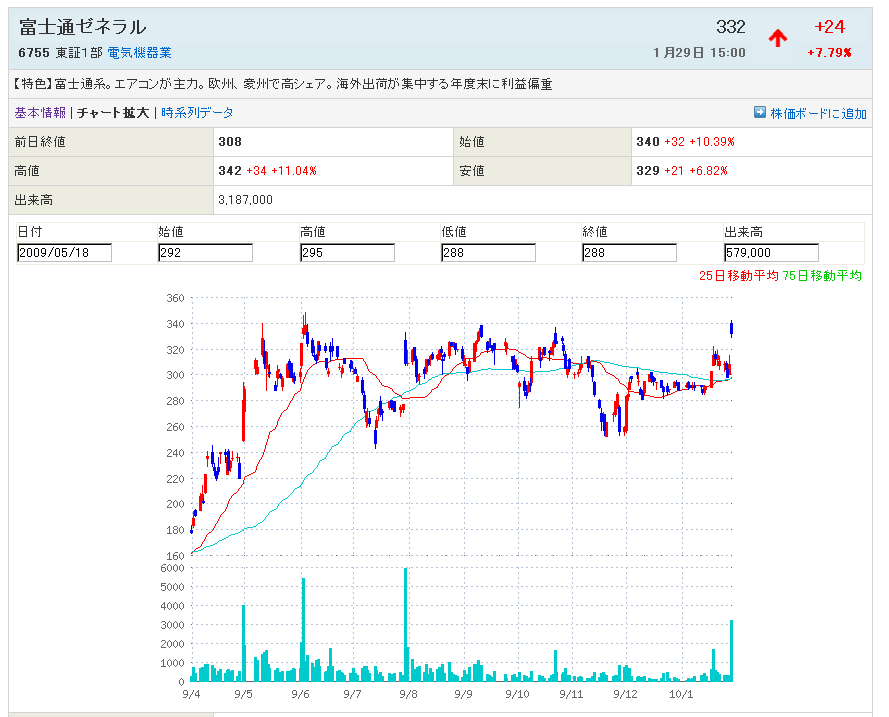Click the 出来高 input field showing 579,000
889x717 pixels.
(771, 253)
